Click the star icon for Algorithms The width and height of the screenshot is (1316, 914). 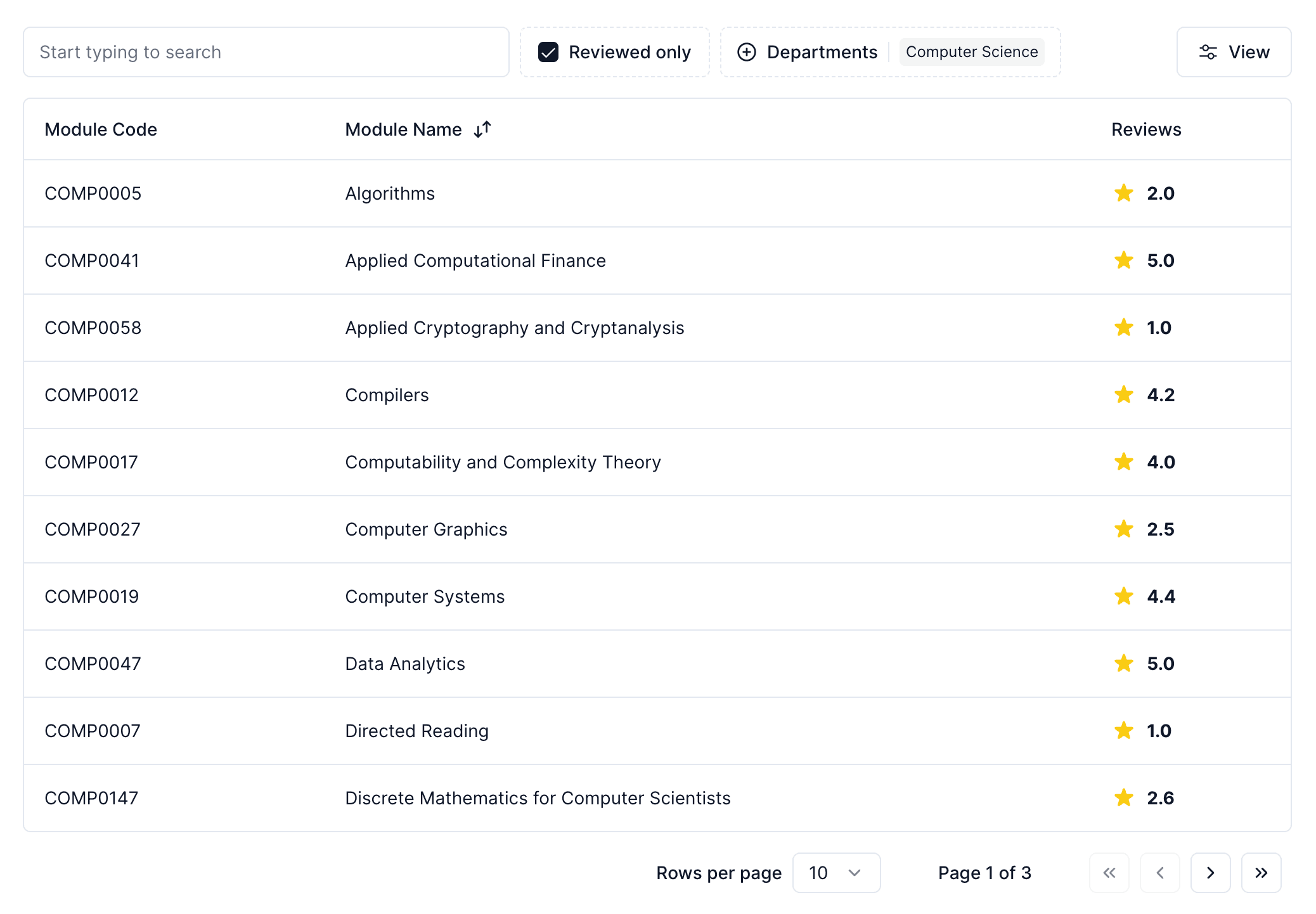coord(1124,193)
